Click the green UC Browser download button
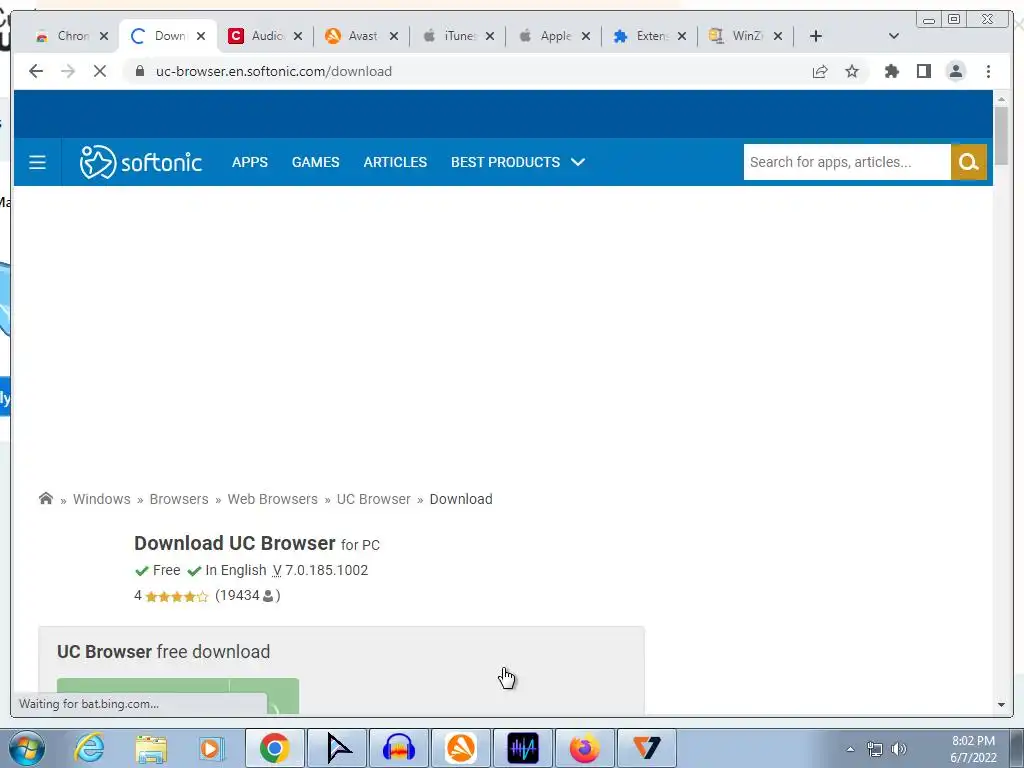This screenshot has width=1024, height=768. tap(178, 696)
